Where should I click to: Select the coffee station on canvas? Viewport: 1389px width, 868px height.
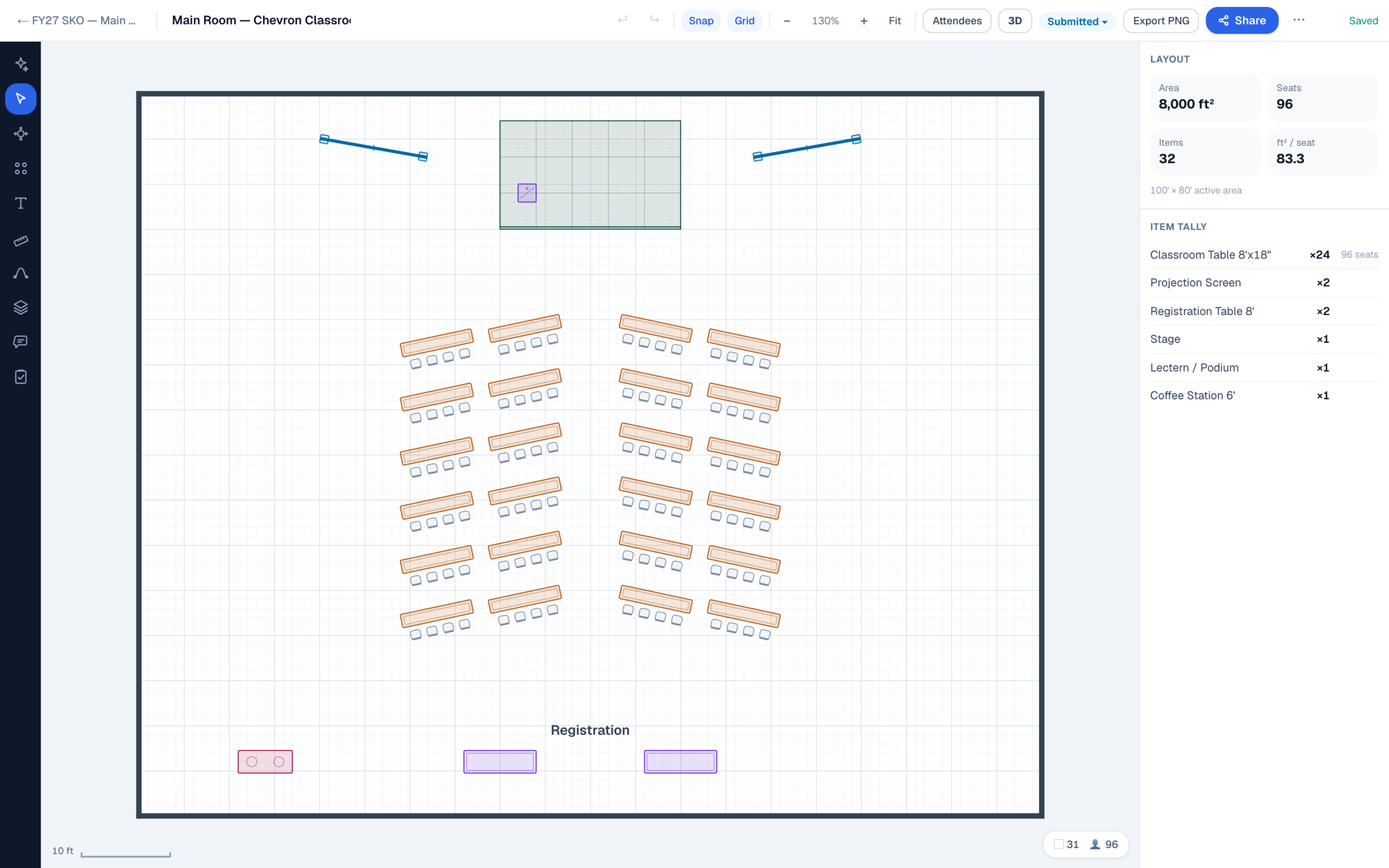coord(265,762)
